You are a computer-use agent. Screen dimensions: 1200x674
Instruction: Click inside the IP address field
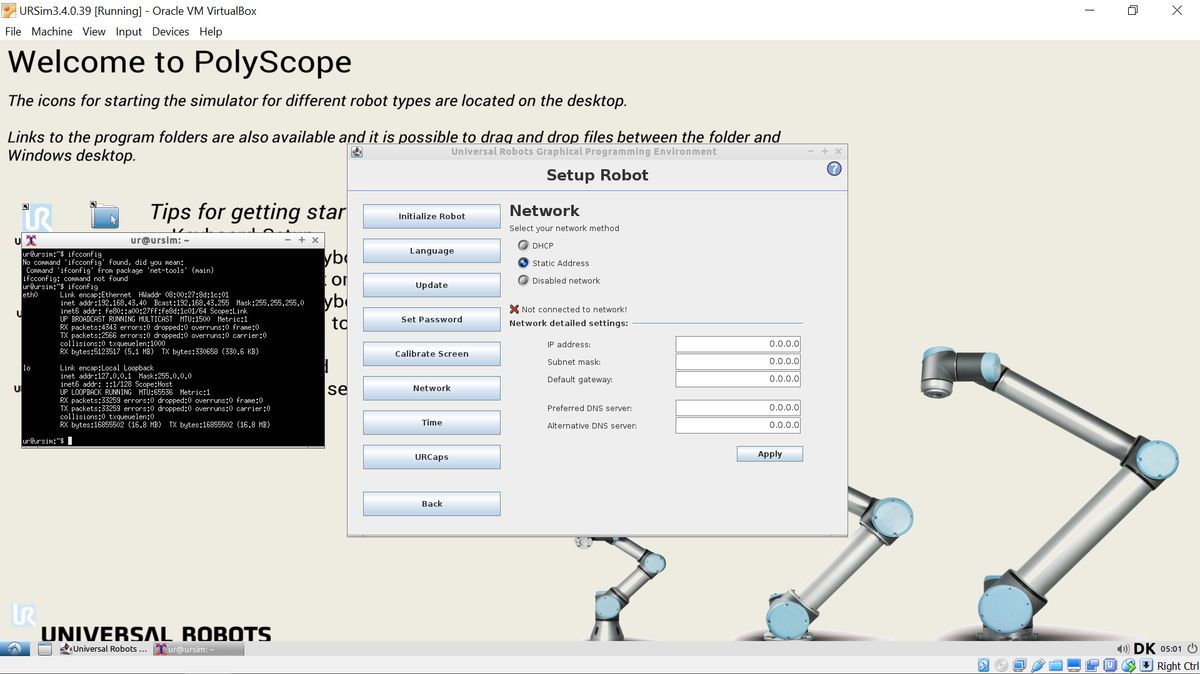click(x=737, y=343)
